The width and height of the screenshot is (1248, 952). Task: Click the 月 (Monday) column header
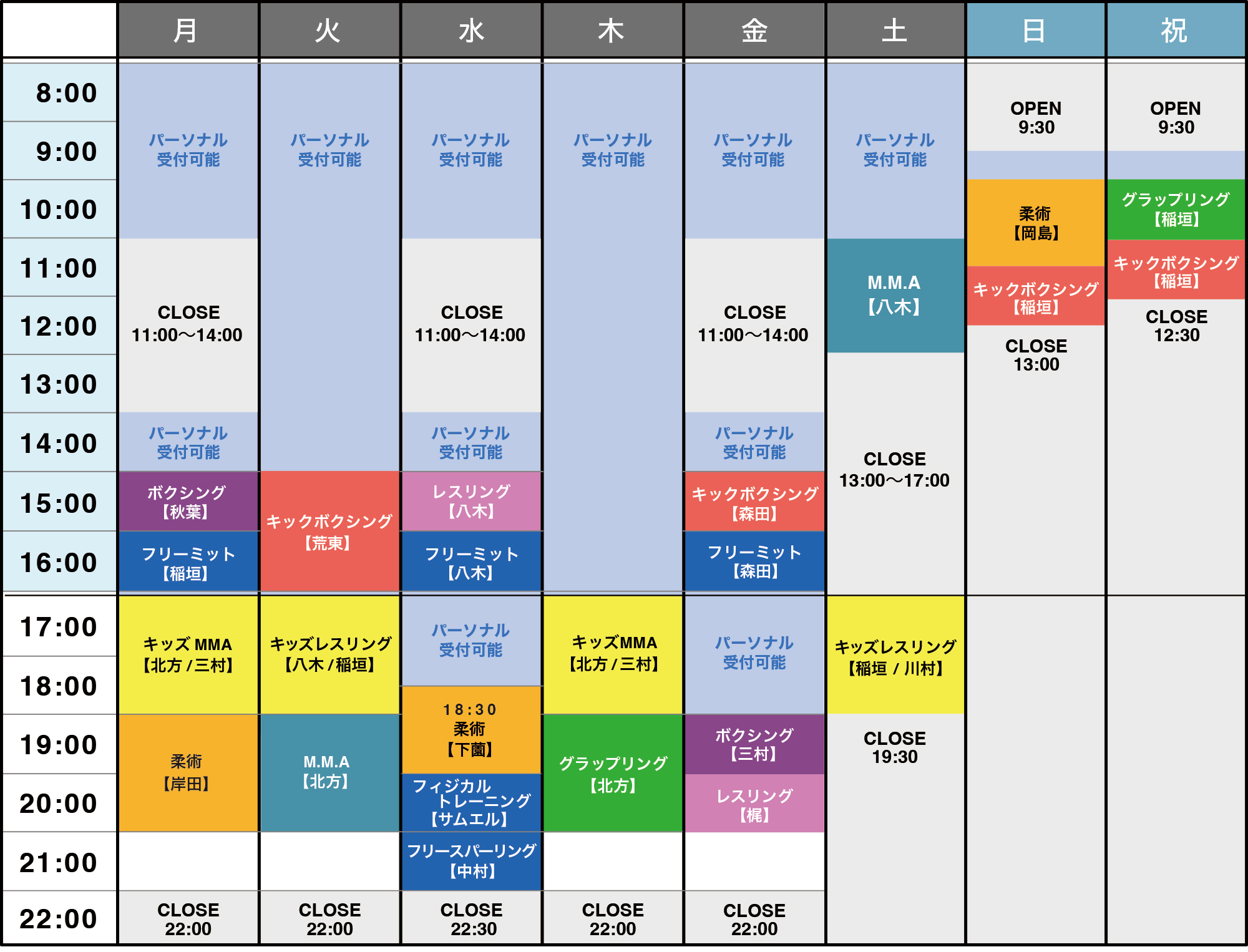(x=187, y=30)
